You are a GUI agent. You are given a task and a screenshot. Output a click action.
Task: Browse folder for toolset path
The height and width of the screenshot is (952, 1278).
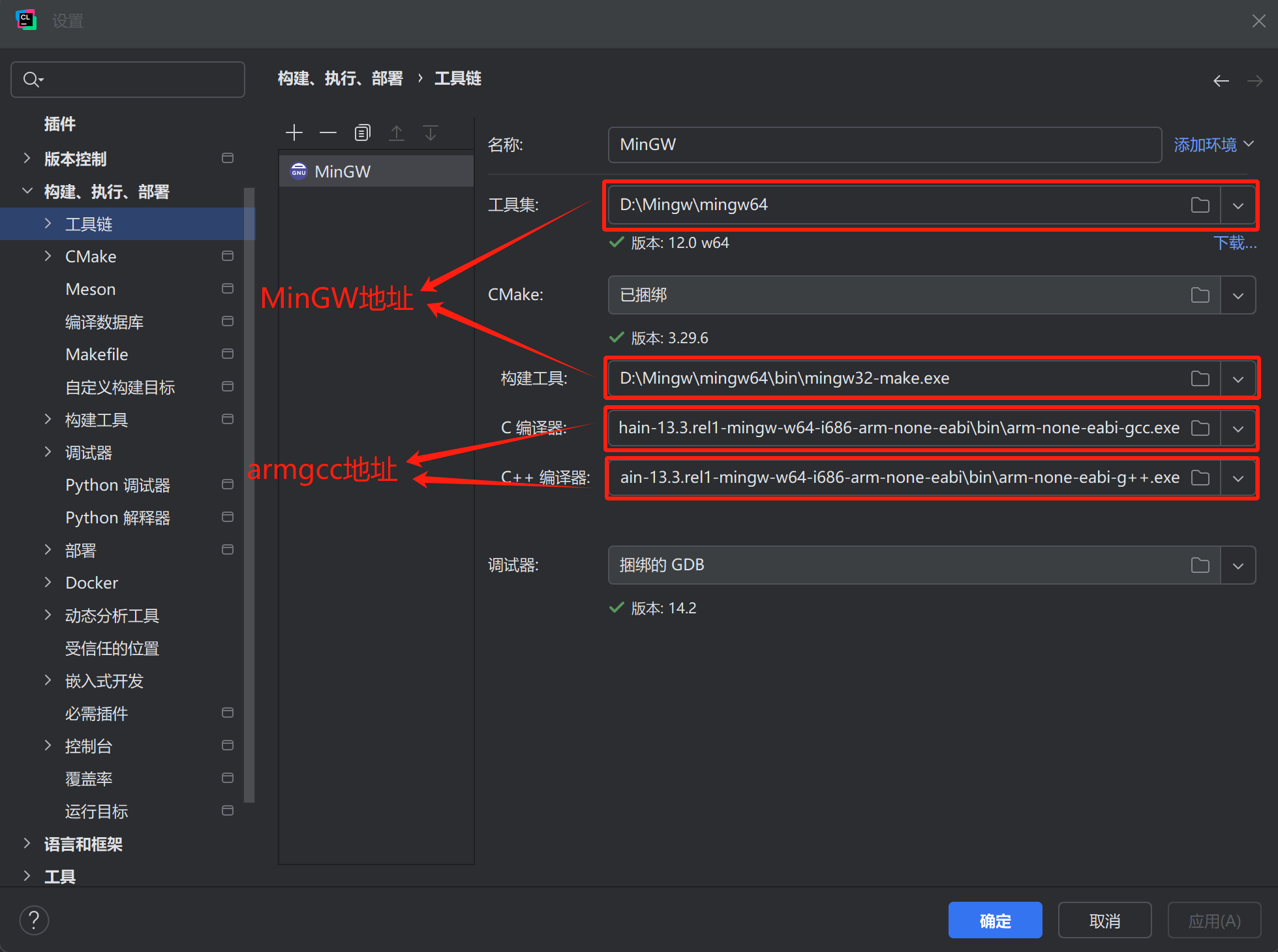tap(1200, 205)
